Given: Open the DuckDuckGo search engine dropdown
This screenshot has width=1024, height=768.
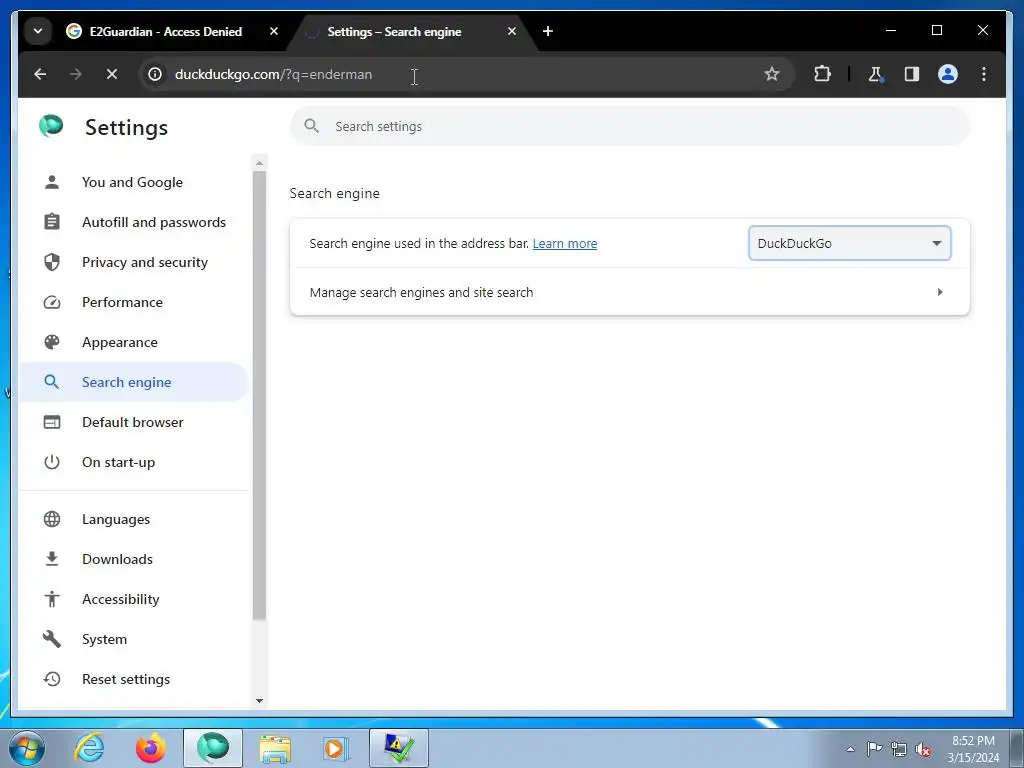Looking at the screenshot, I should click(x=850, y=243).
